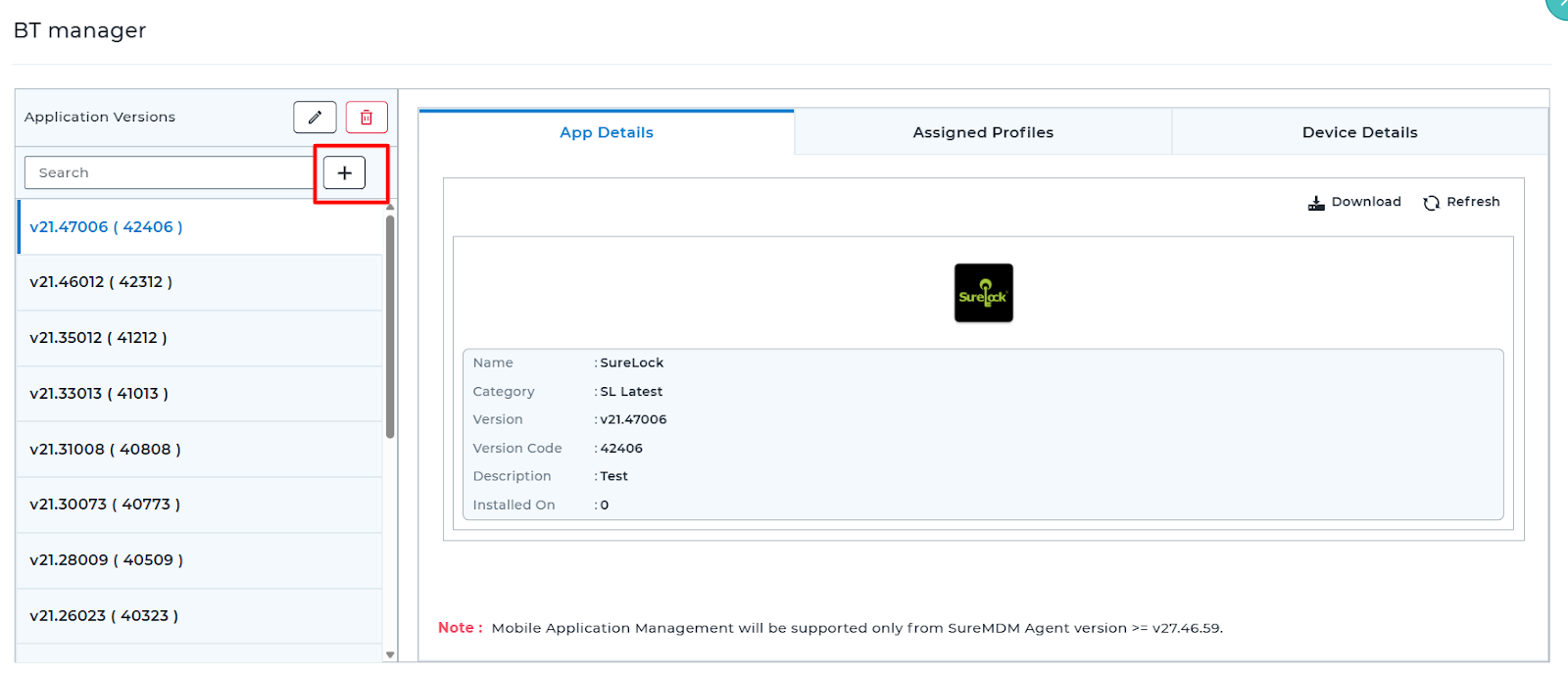Viewport: 1568px width, 675px height.
Task: Select version v21.31008 ( 40808 )
Action: [200, 450]
